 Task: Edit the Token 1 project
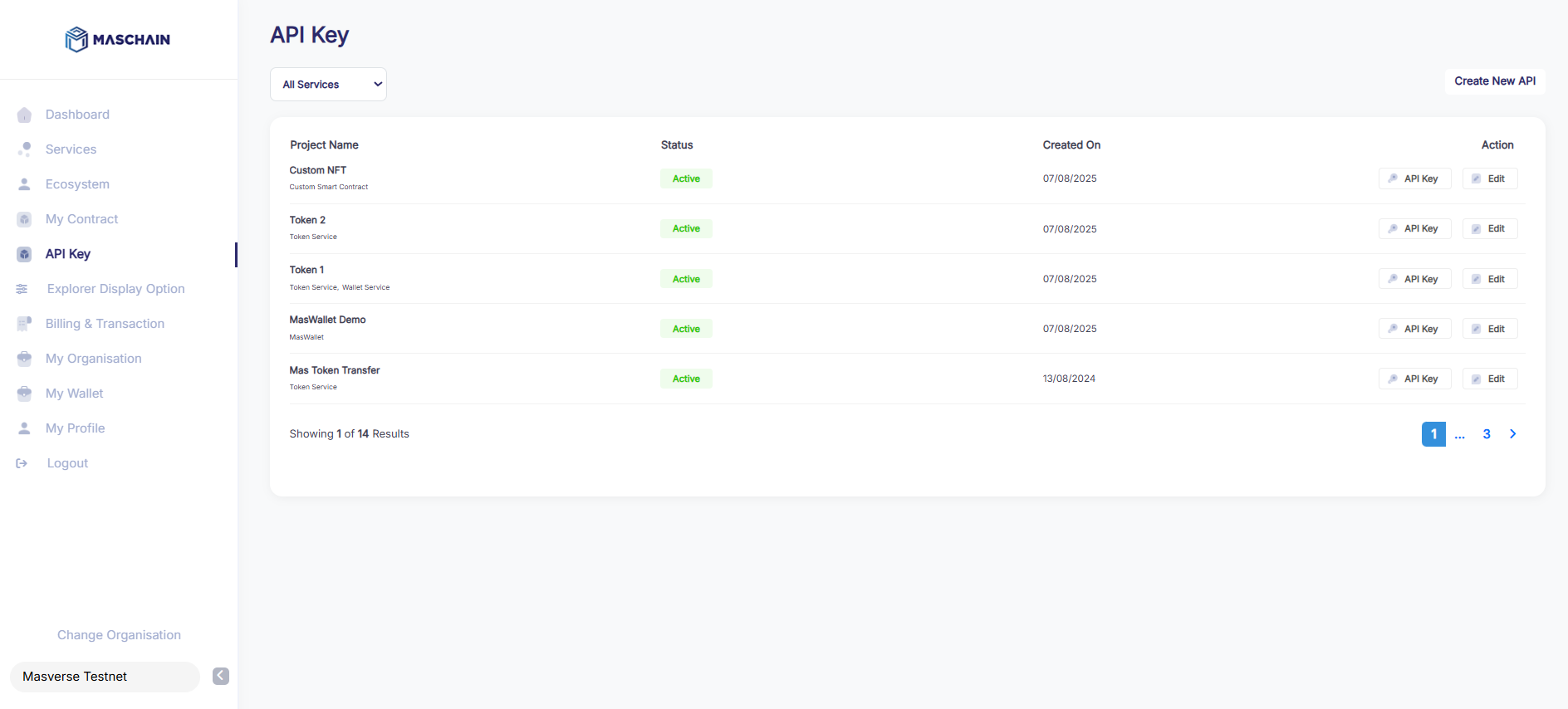tap(1490, 279)
